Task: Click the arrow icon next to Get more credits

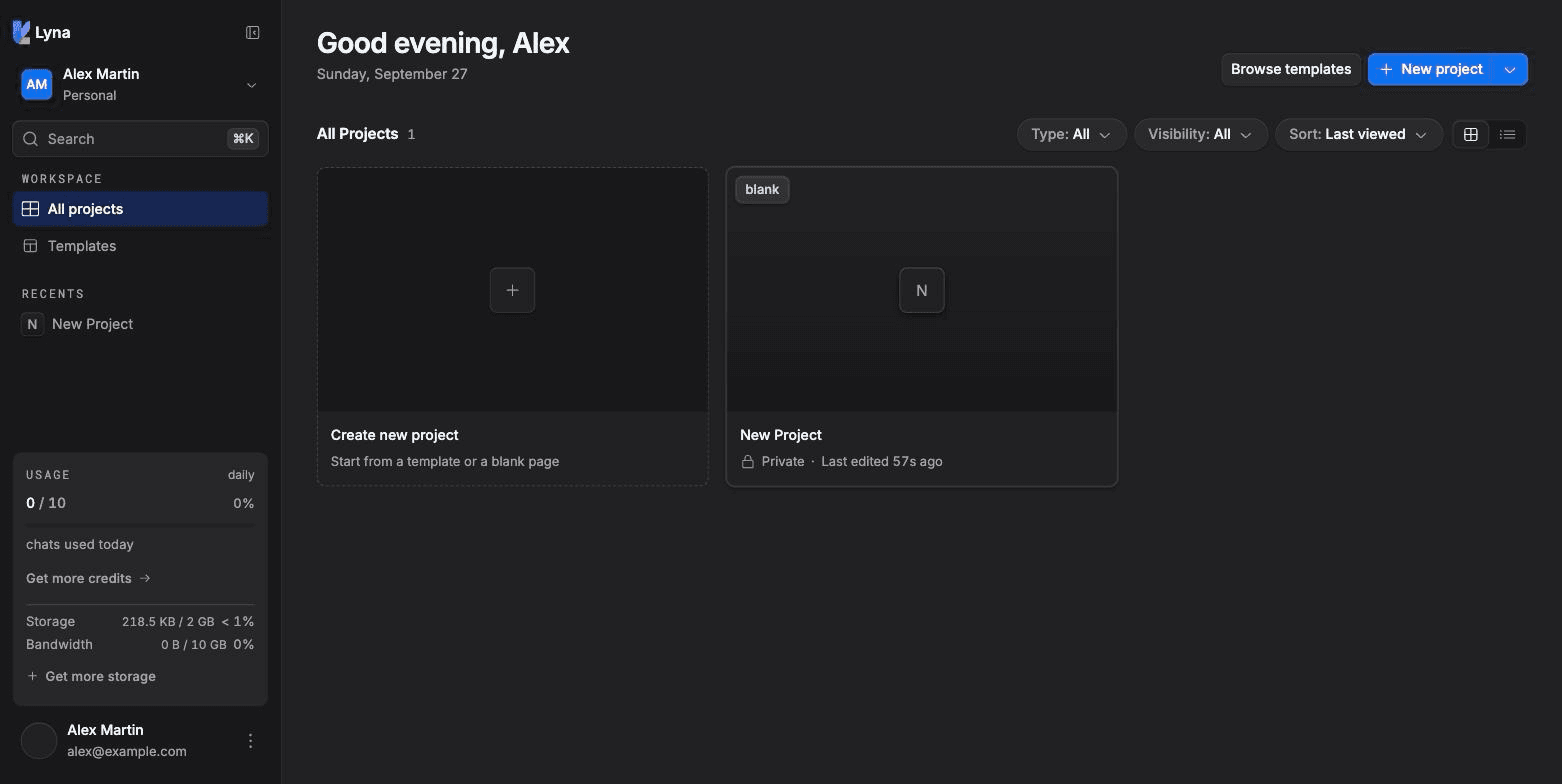Action: (x=145, y=578)
